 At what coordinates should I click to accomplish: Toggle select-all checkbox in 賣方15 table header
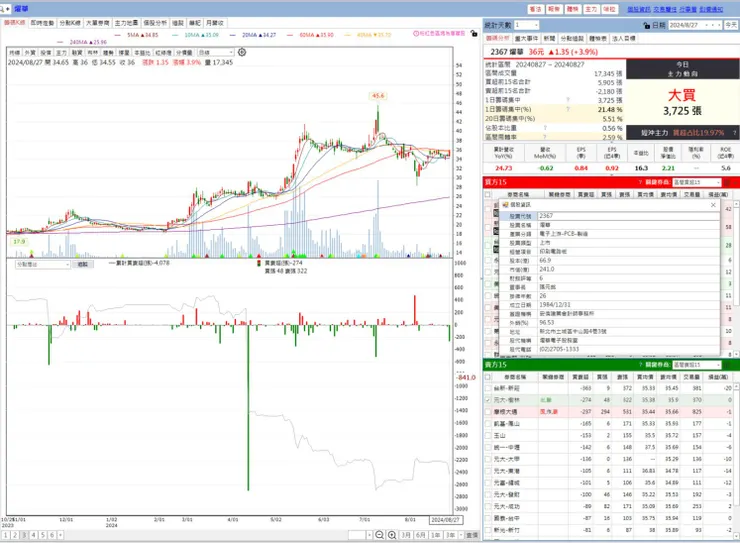point(488,377)
